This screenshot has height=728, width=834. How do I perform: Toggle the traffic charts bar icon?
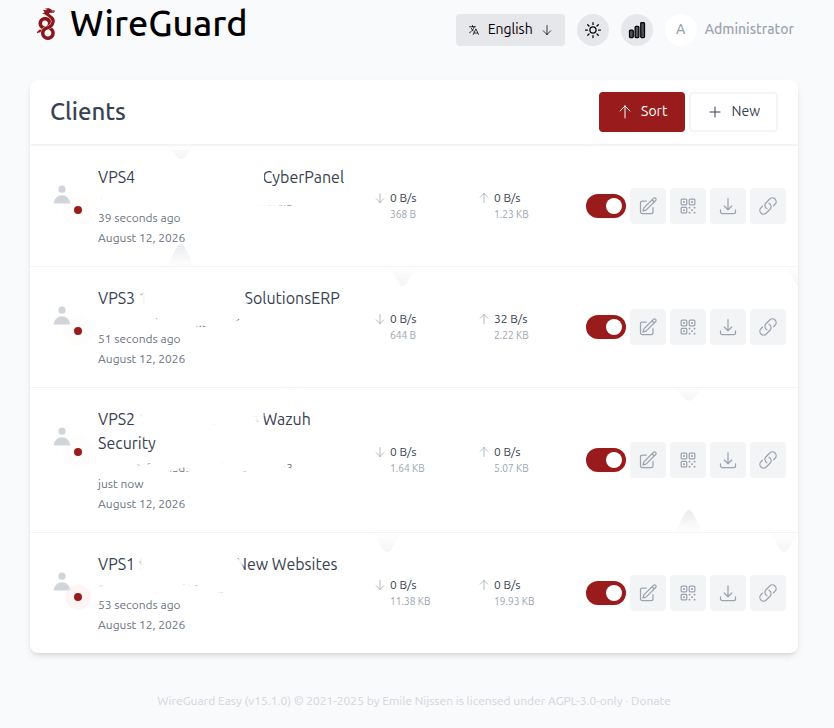pos(637,30)
